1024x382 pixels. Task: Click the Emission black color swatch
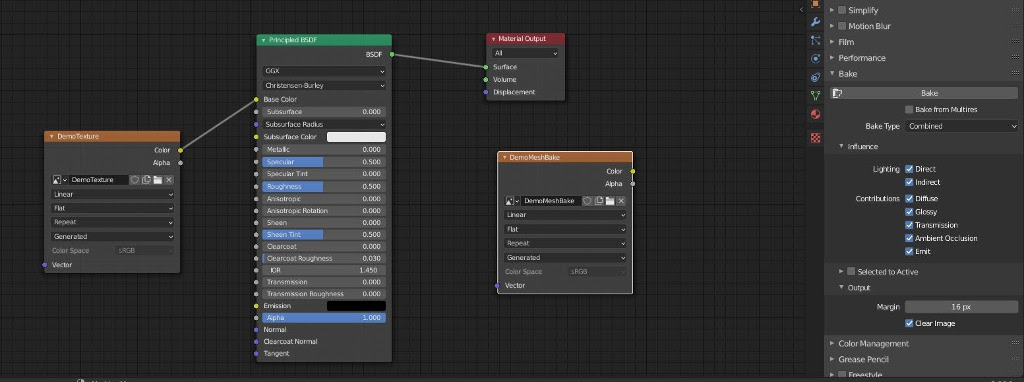pyautogui.click(x=356, y=306)
